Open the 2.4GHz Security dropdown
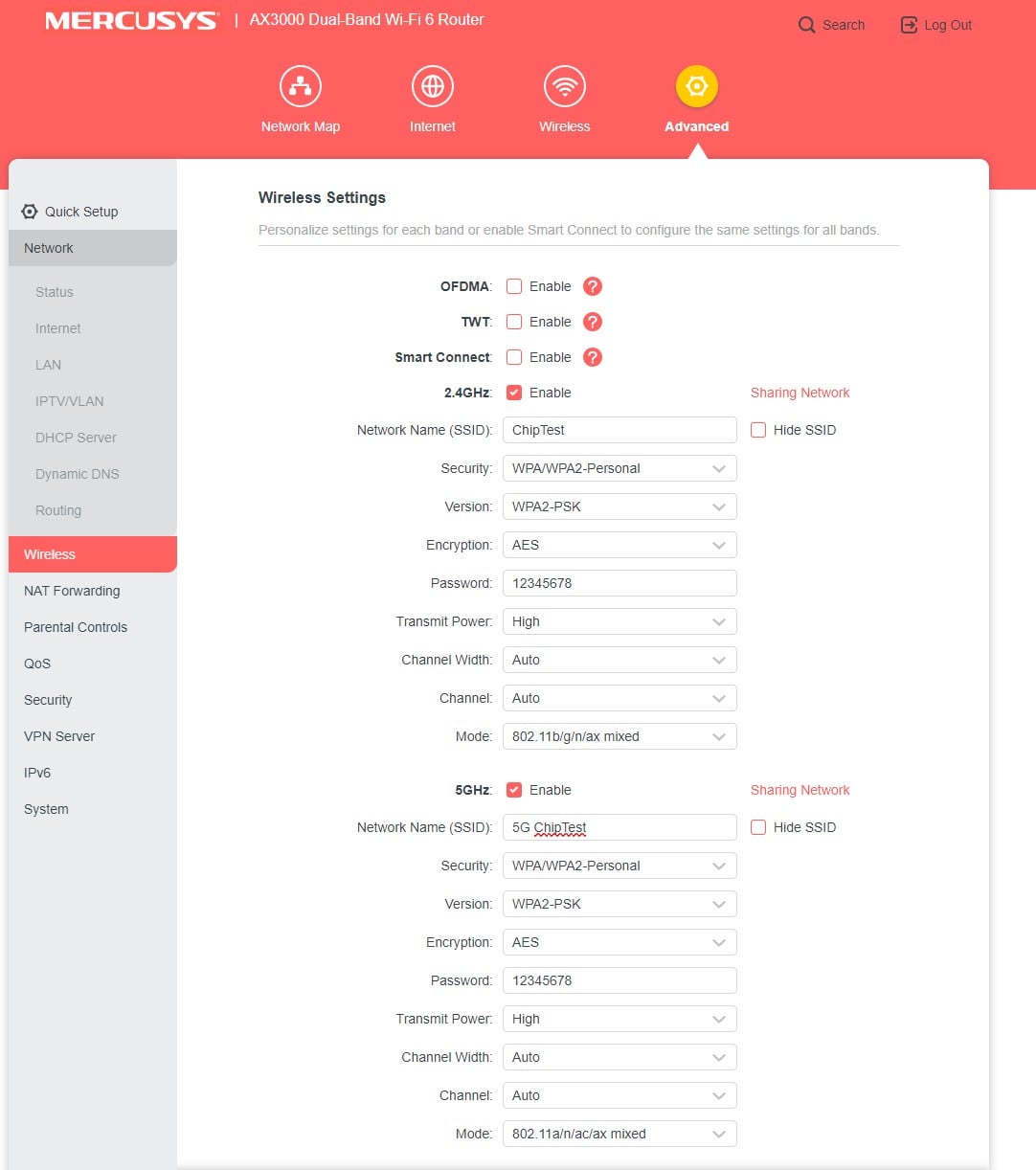This screenshot has height=1170, width=1036. [619, 468]
